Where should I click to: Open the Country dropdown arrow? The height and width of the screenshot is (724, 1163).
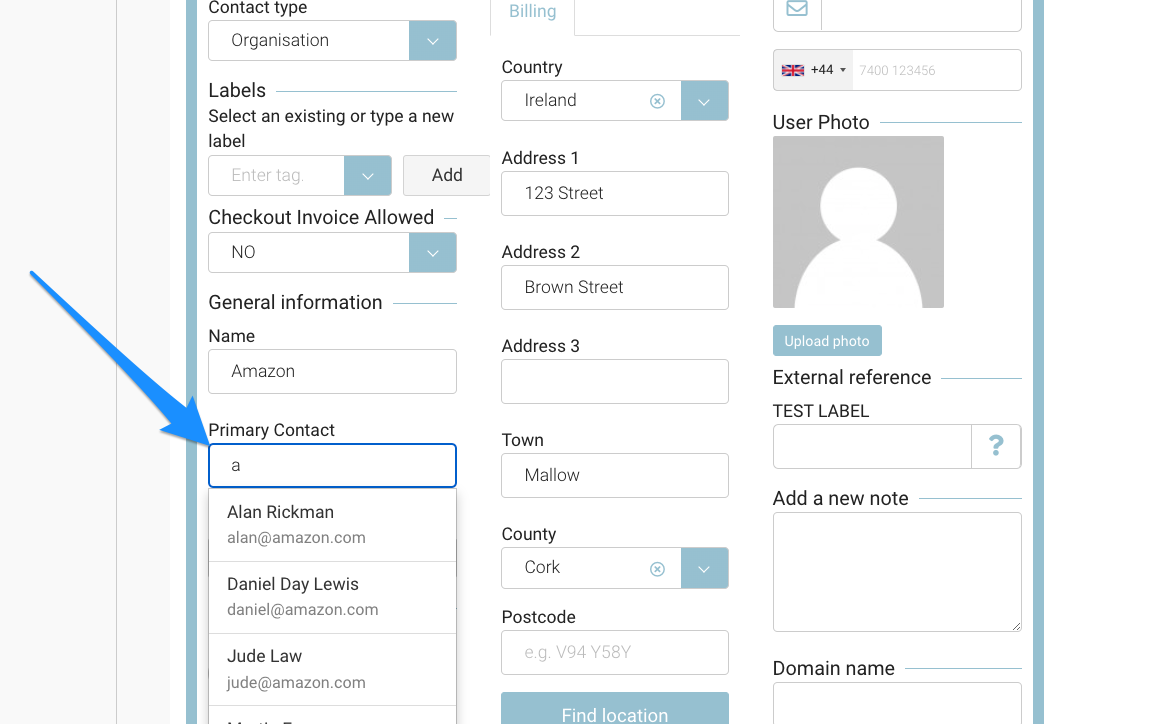click(704, 101)
